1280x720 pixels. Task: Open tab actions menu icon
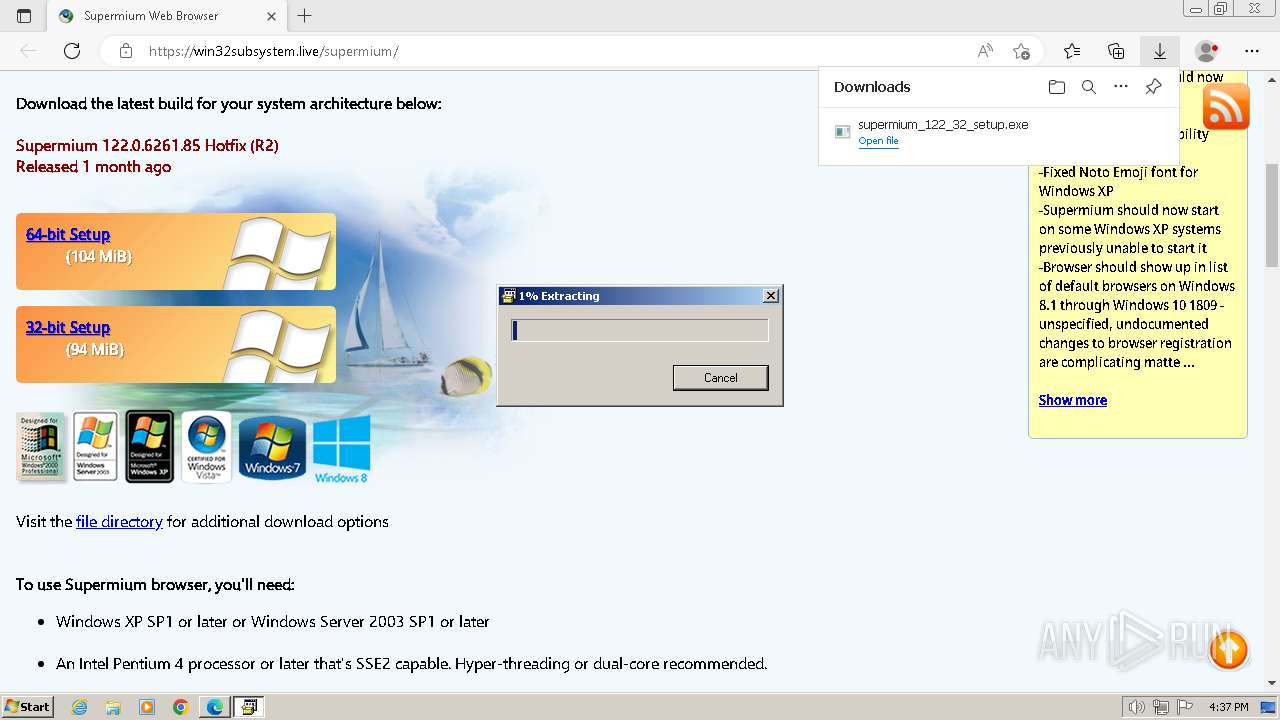click(24, 16)
